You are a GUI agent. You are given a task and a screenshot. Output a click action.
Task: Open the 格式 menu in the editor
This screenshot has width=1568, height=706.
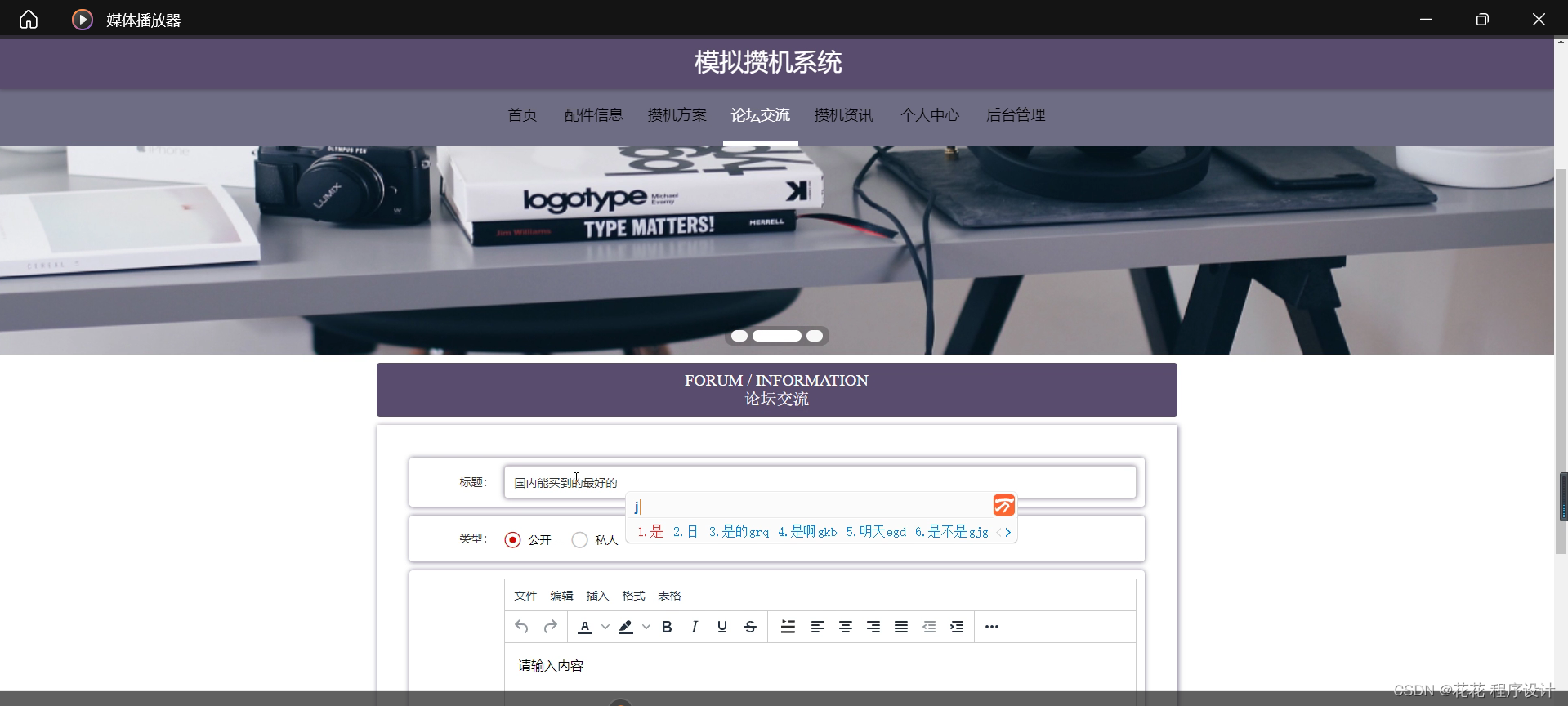coord(633,596)
